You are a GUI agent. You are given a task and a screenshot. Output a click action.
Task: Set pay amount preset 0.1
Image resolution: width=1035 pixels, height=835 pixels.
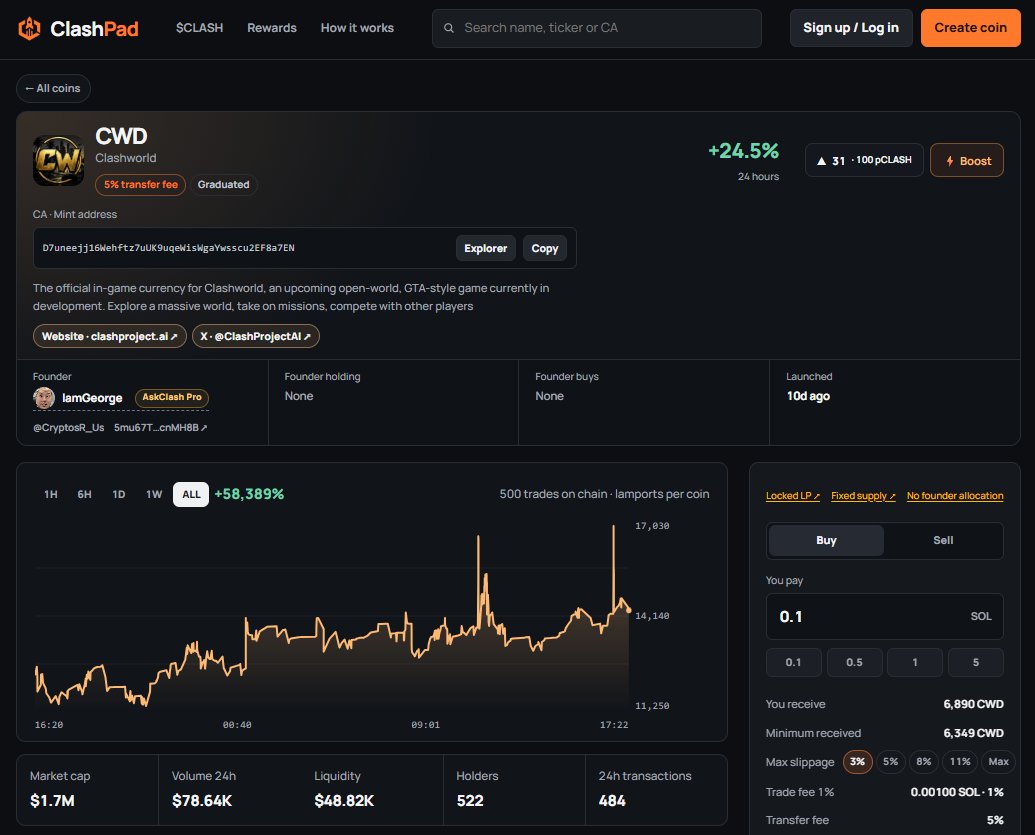[x=793, y=663]
